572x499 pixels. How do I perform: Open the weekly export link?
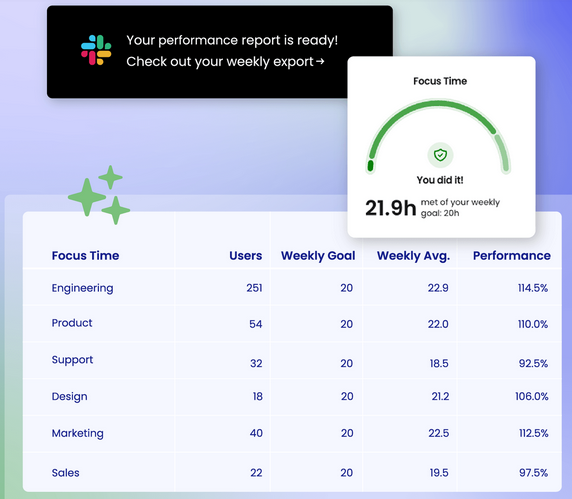click(225, 62)
